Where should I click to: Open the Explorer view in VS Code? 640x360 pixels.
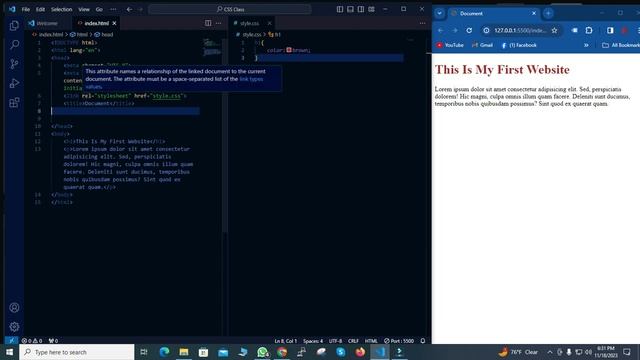(14, 25)
